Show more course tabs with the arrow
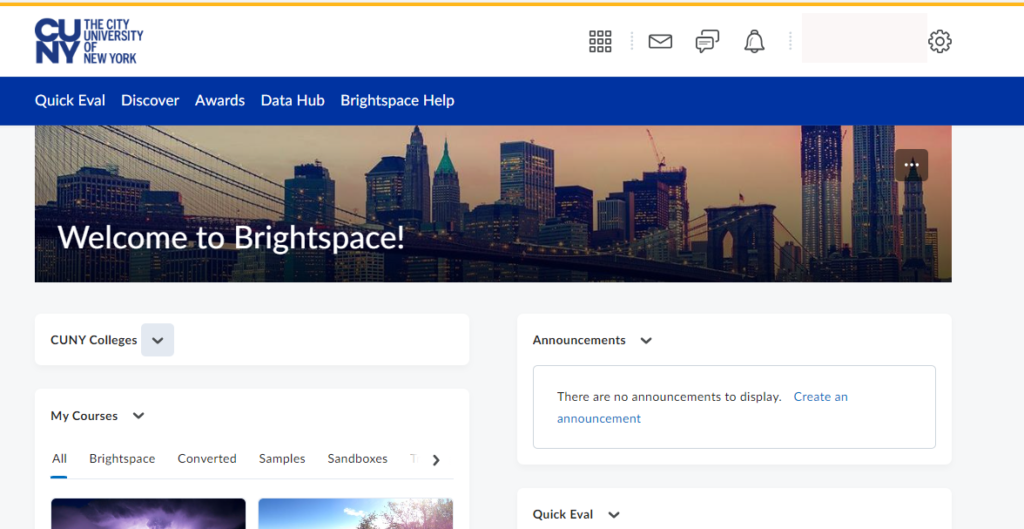The height and width of the screenshot is (529, 1024). click(436, 460)
